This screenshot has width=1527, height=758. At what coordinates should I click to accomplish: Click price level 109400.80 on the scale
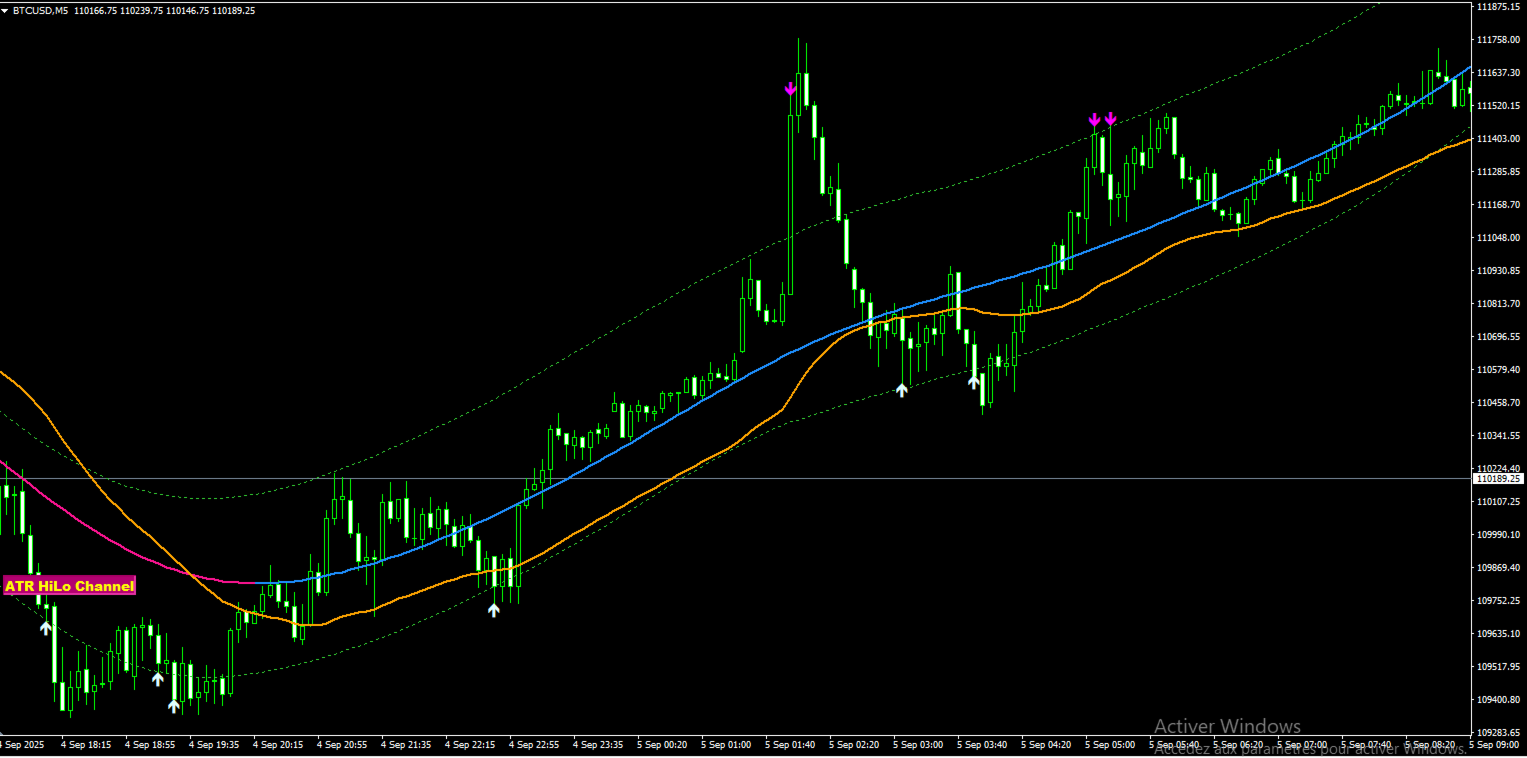point(1497,699)
